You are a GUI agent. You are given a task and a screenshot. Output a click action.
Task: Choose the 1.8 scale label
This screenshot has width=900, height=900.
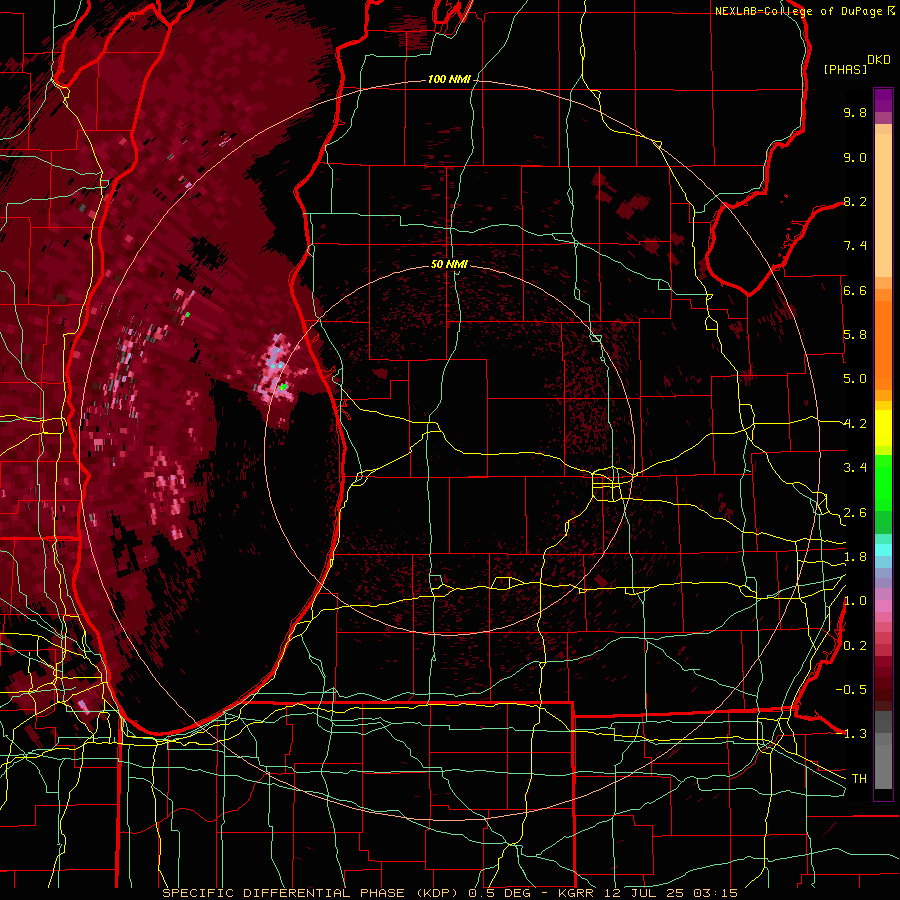point(855,557)
